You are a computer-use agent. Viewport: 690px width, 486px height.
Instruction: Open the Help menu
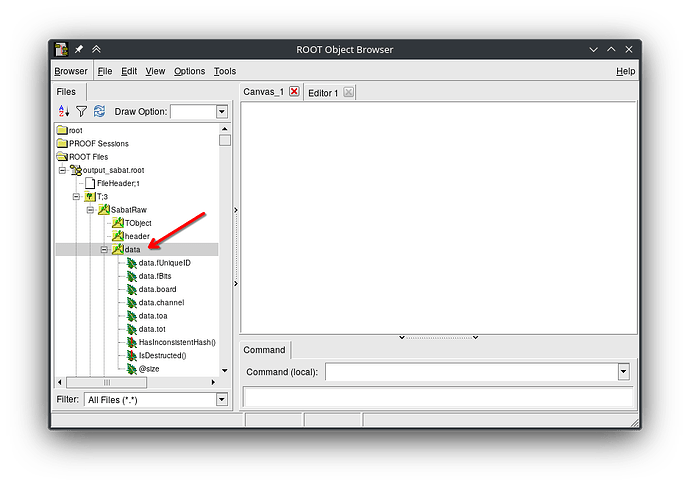(x=625, y=71)
